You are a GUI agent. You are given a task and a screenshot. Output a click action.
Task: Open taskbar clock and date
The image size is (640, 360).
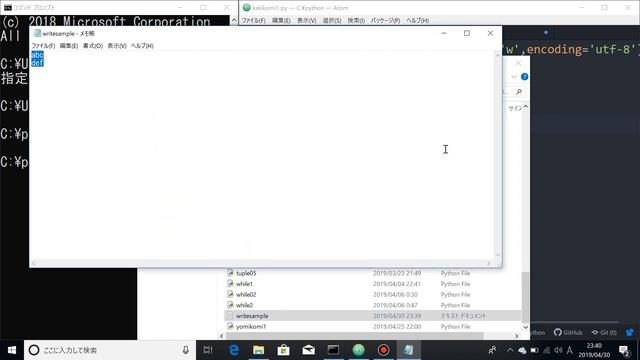tap(594, 350)
